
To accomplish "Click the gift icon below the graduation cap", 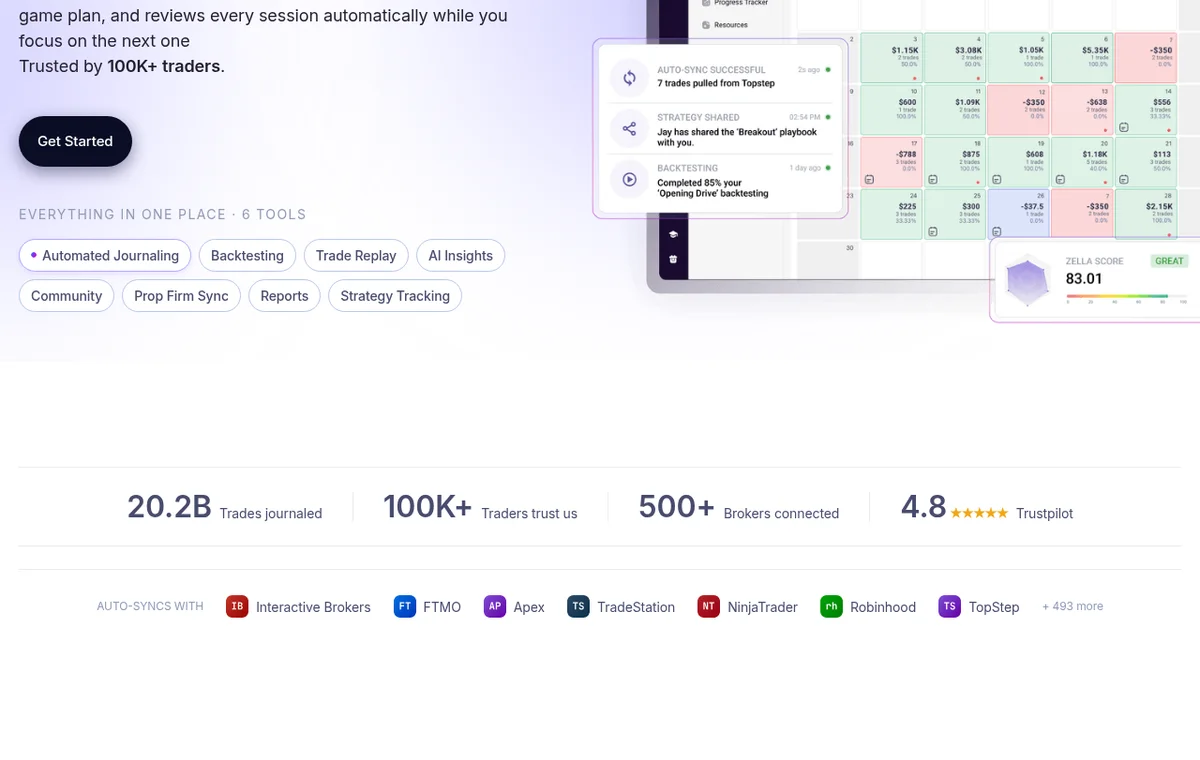I will [673, 260].
